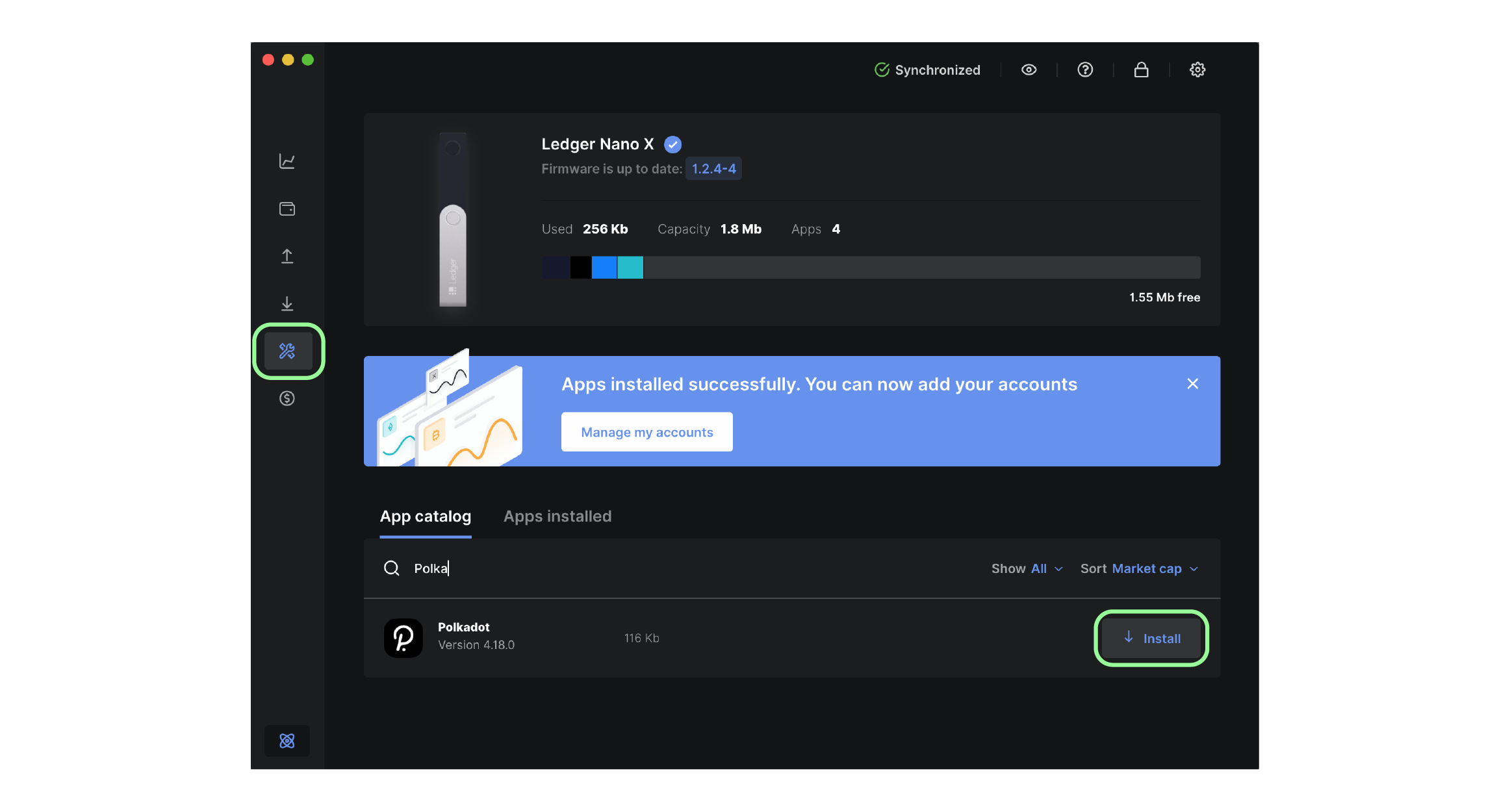The height and width of the screenshot is (812, 1510).
Task: Click the Version 4.18.0 text
Action: click(476, 644)
